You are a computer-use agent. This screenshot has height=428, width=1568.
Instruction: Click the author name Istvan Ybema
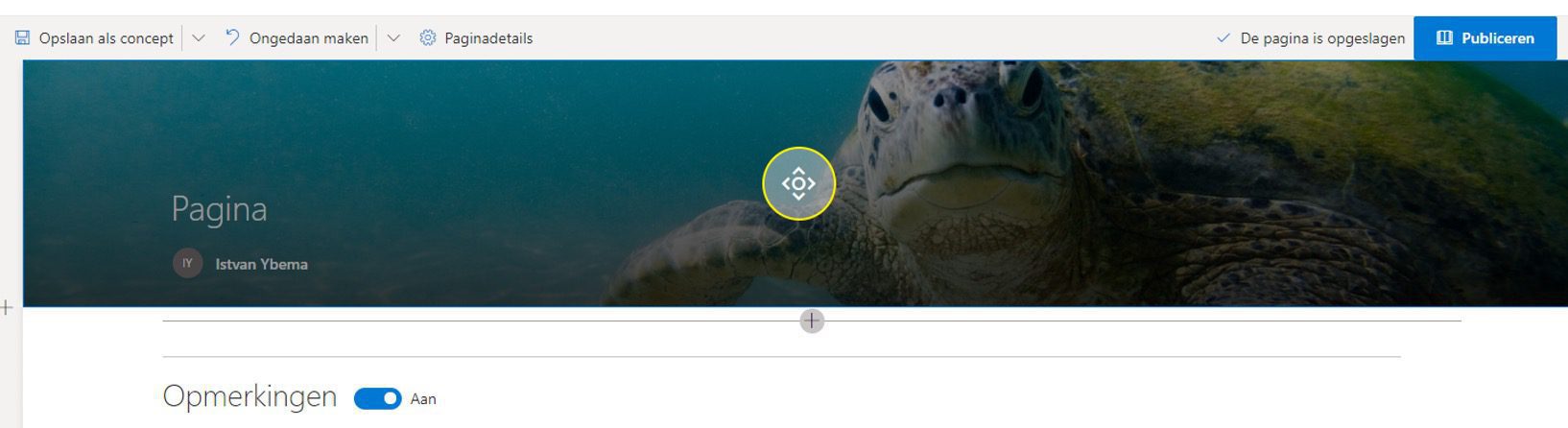[261, 264]
